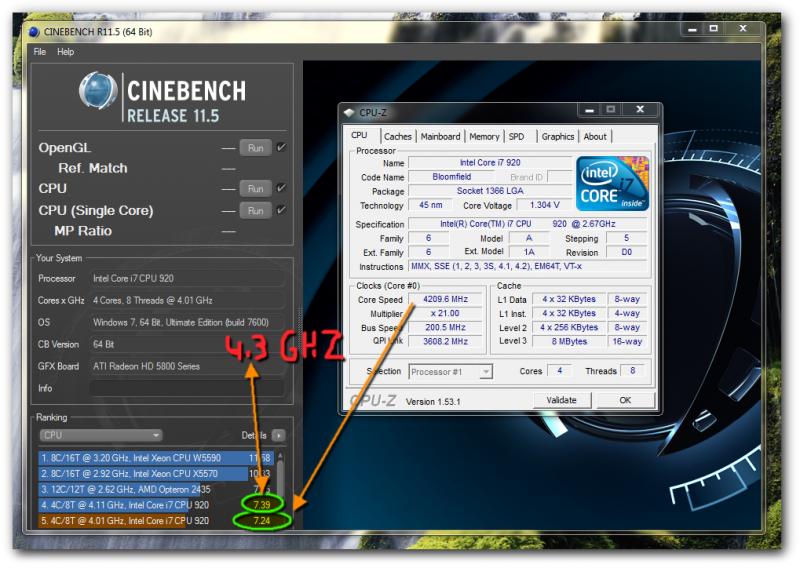Click the OK button in CPU-Z
The width and height of the screenshot is (800, 568).
(x=626, y=400)
